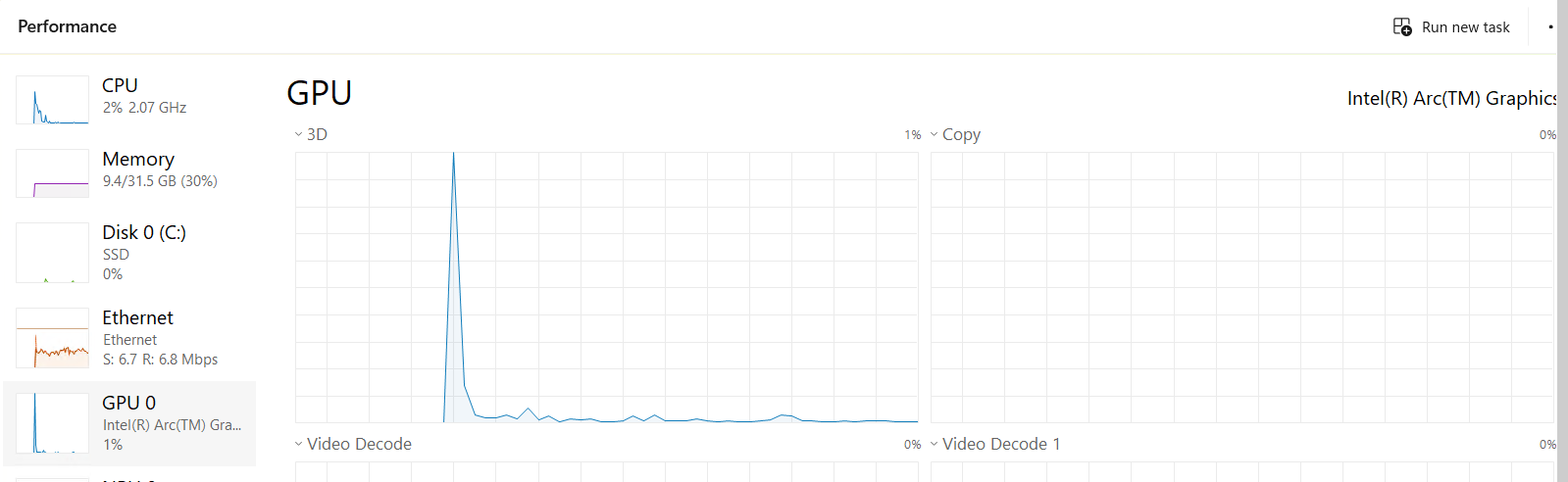The image size is (1568, 482).
Task: Click the Run new task button label
Action: pyautogui.click(x=1465, y=27)
